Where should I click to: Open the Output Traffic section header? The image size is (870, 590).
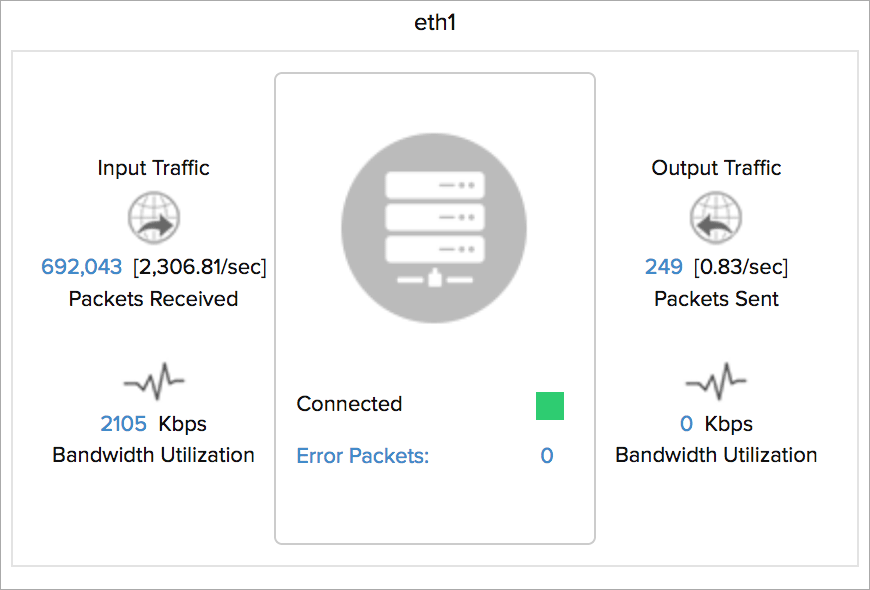[x=716, y=167]
